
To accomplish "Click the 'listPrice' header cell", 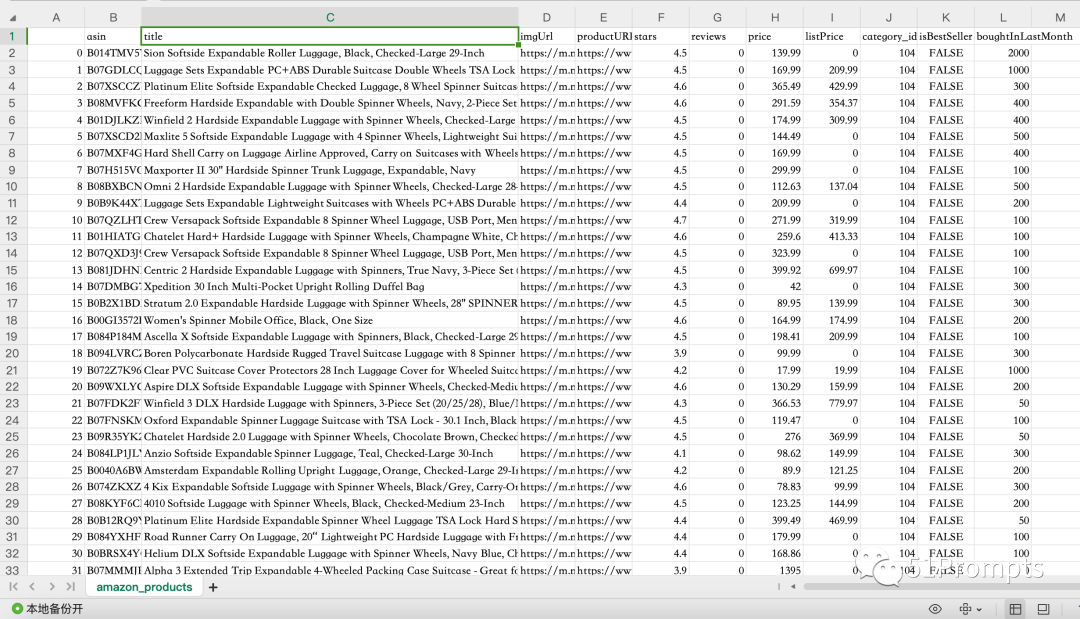I will click(x=831, y=36).
